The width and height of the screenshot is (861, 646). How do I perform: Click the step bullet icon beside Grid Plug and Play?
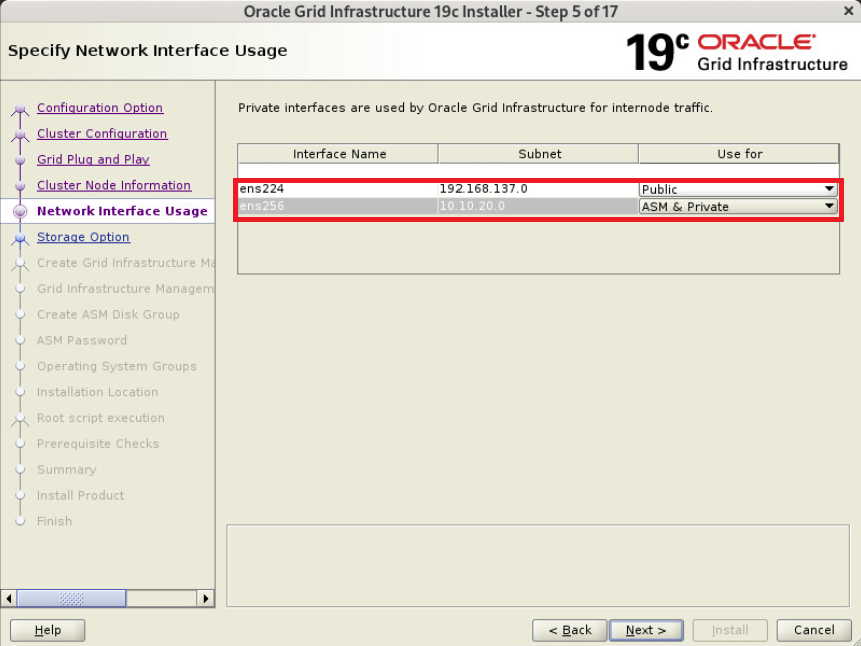tap(20, 160)
